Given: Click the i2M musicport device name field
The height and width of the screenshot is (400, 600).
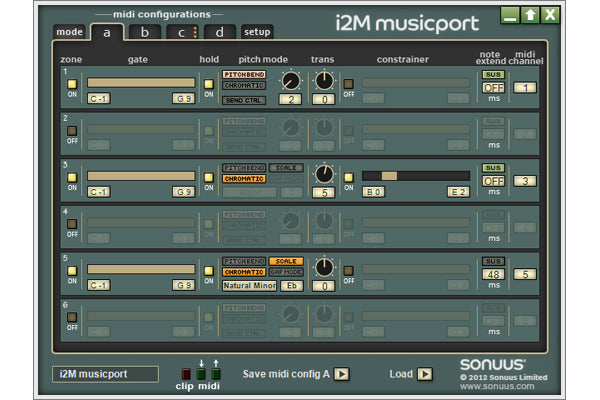Looking at the screenshot, I should 105,374.
